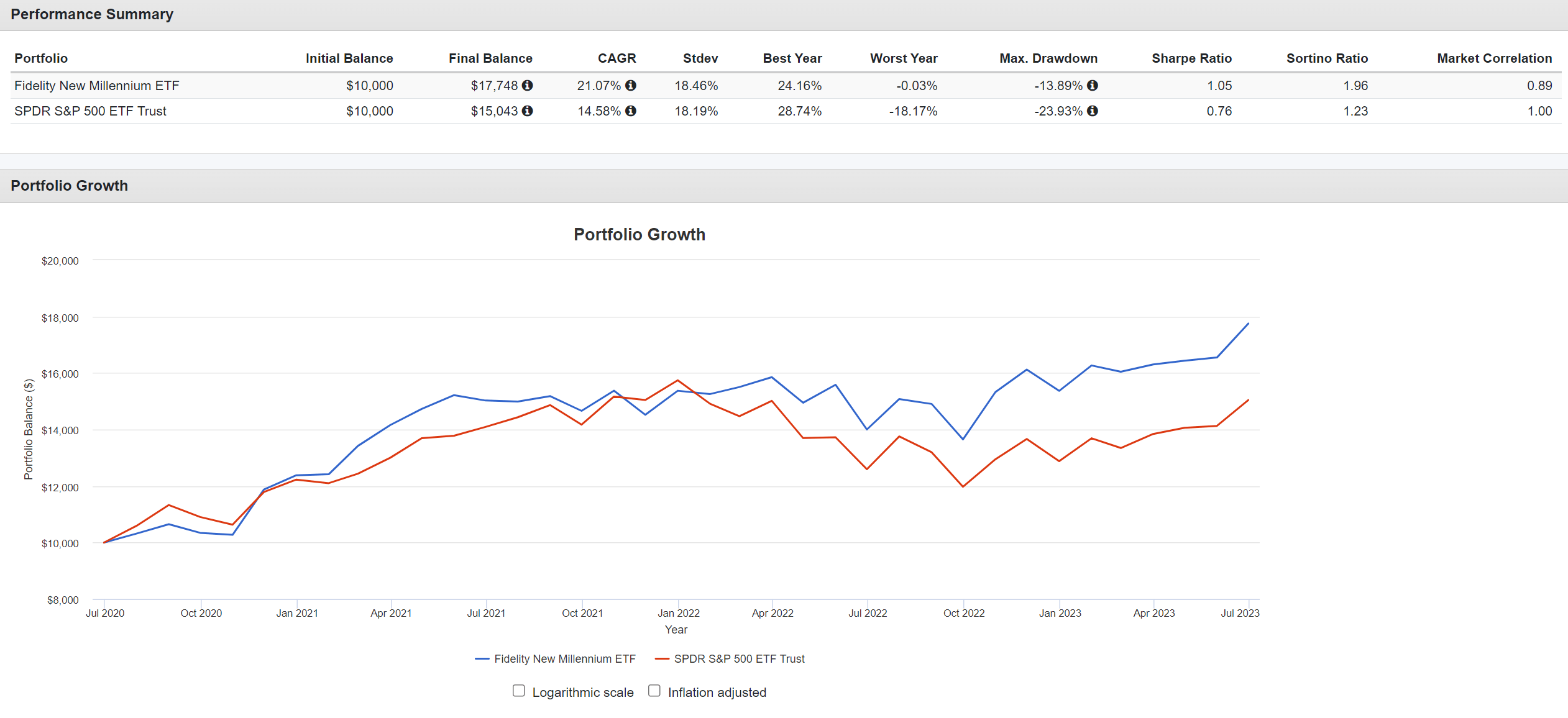Click the Jul 2023 x-axis label

coord(1240,613)
